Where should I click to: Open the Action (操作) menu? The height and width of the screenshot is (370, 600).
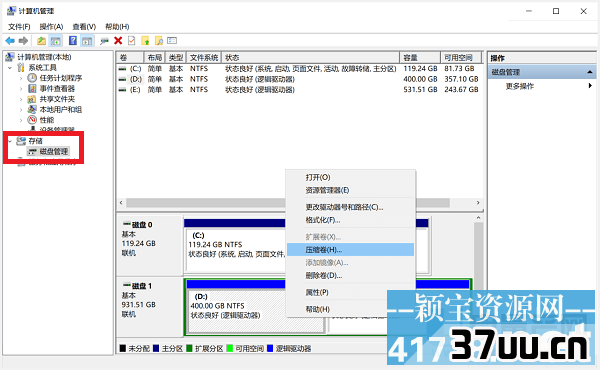pyautogui.click(x=51, y=27)
